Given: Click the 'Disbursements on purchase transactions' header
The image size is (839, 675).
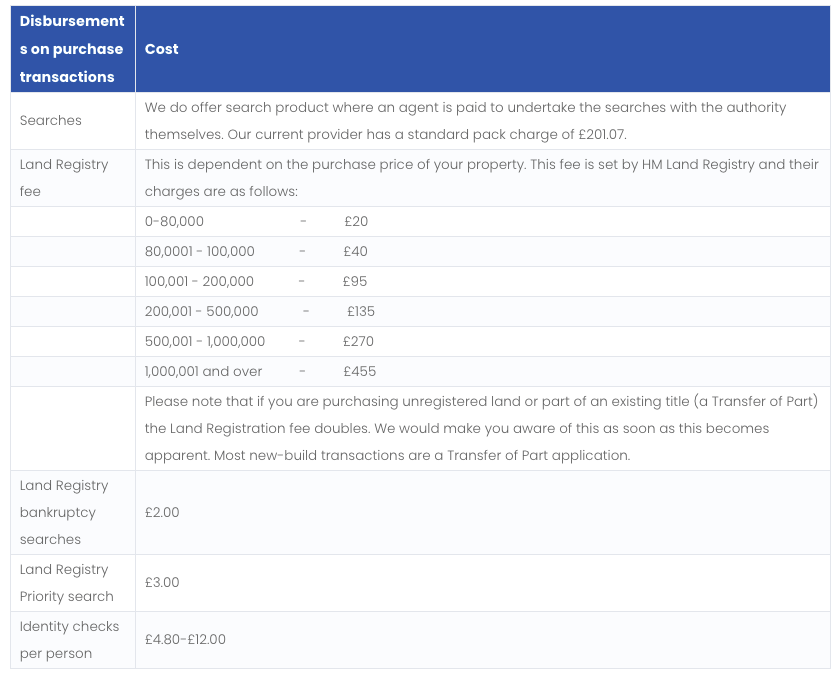Looking at the screenshot, I should (x=72, y=49).
